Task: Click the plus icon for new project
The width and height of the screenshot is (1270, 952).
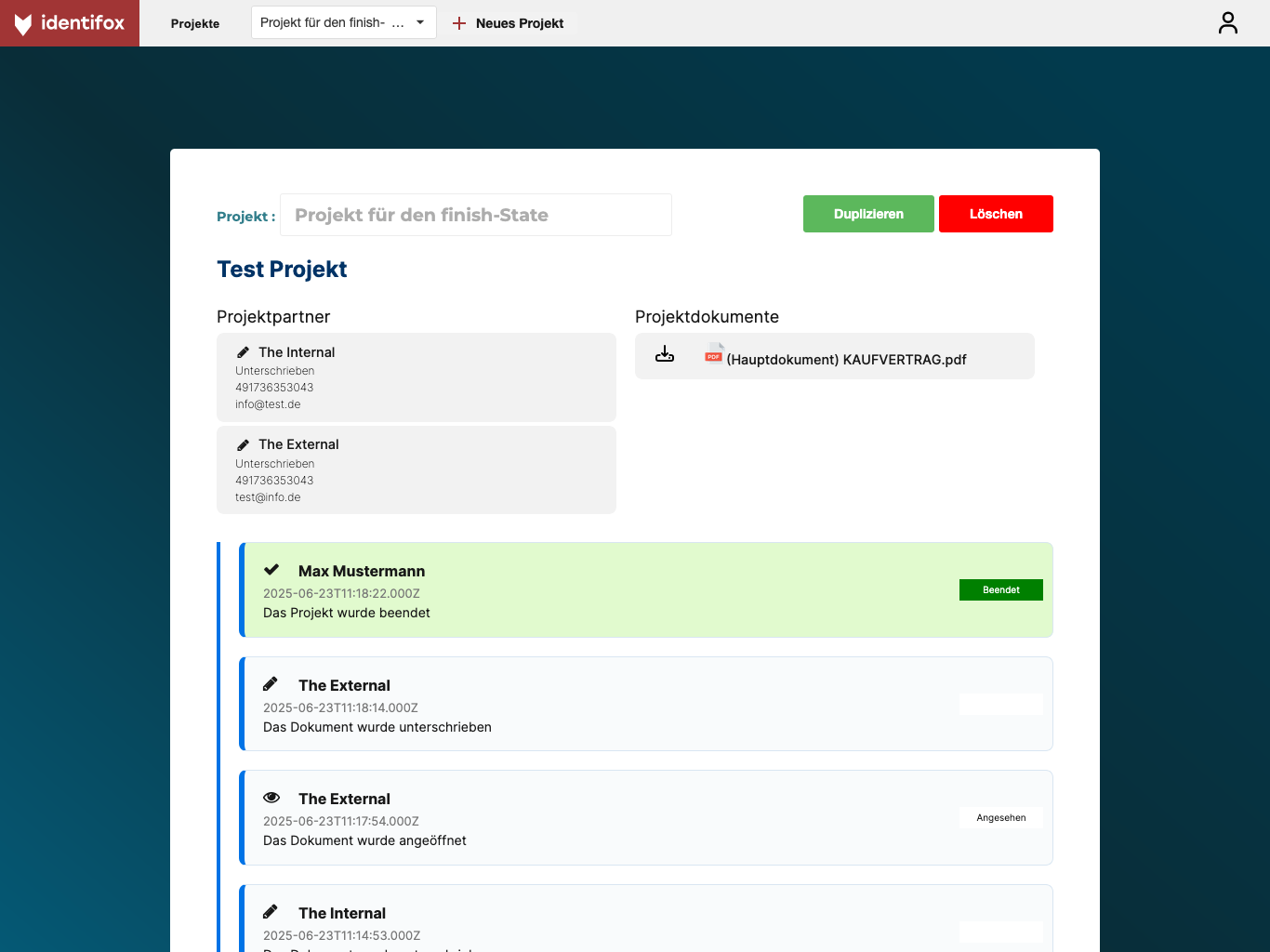Action: [x=459, y=23]
